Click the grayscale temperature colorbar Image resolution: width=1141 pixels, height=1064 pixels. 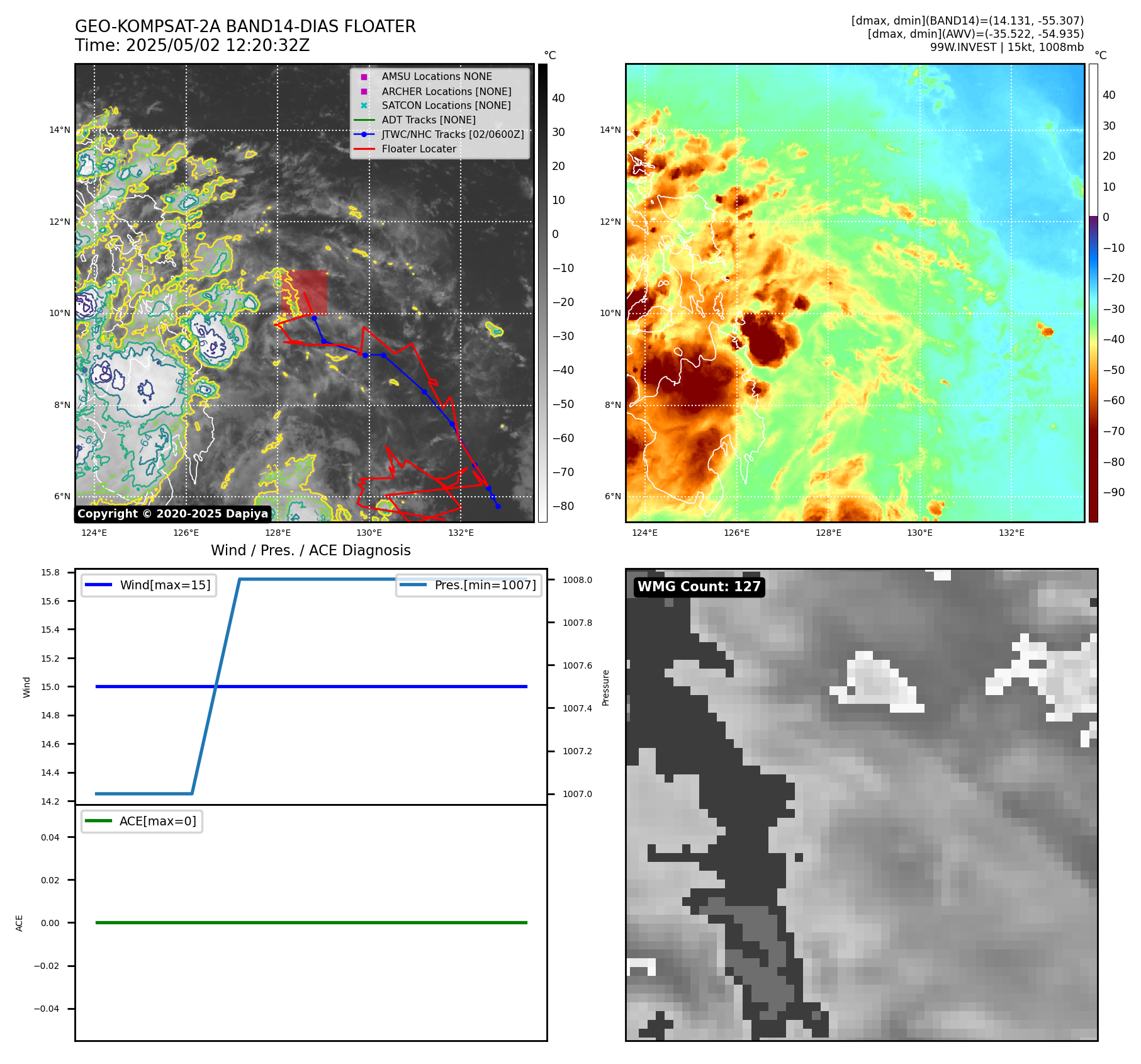[542, 293]
